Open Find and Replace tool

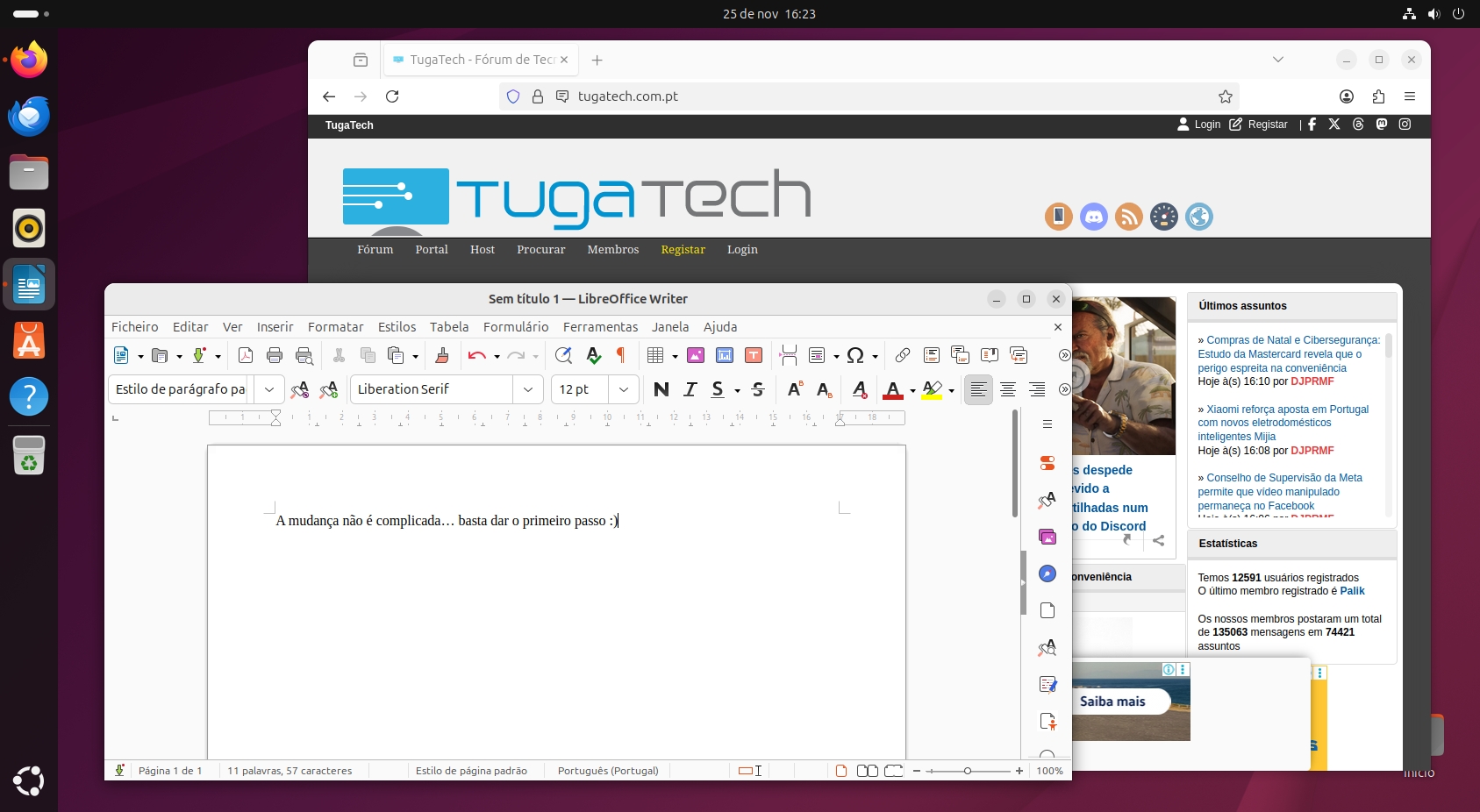(564, 356)
